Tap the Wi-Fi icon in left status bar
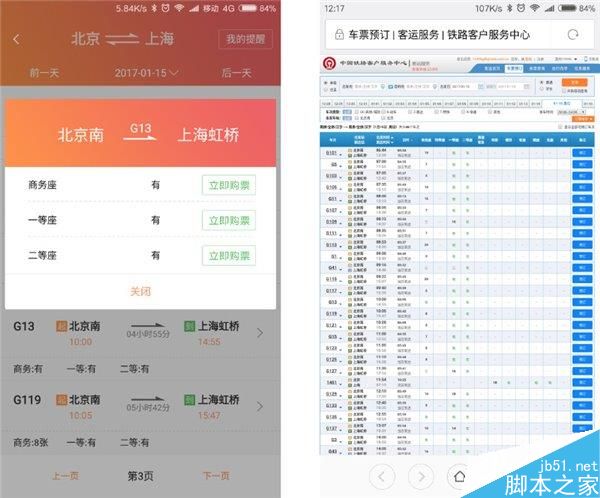 179,8
